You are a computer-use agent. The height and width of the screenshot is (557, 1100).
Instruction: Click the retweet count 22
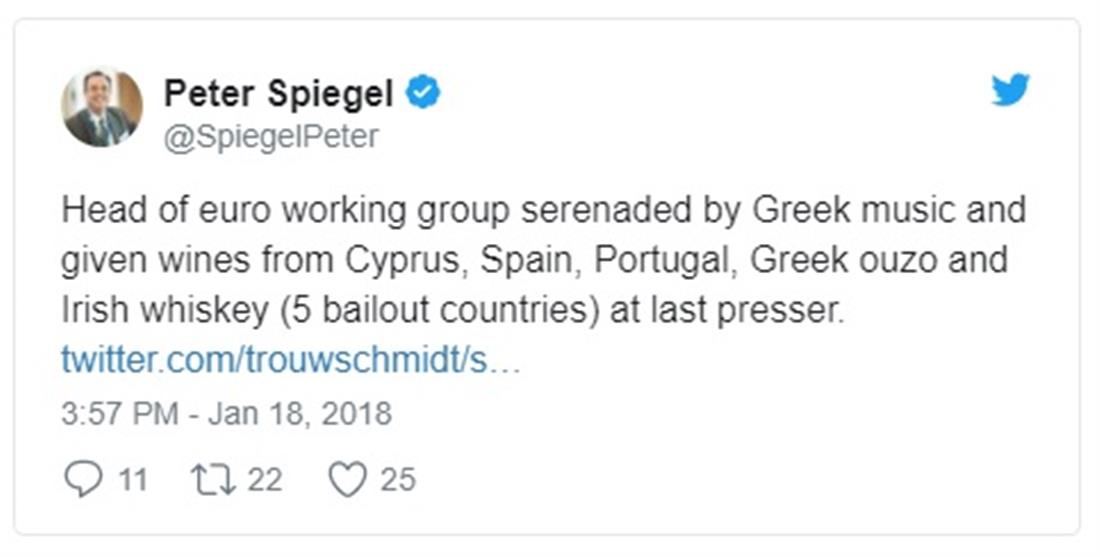pyautogui.click(x=264, y=480)
